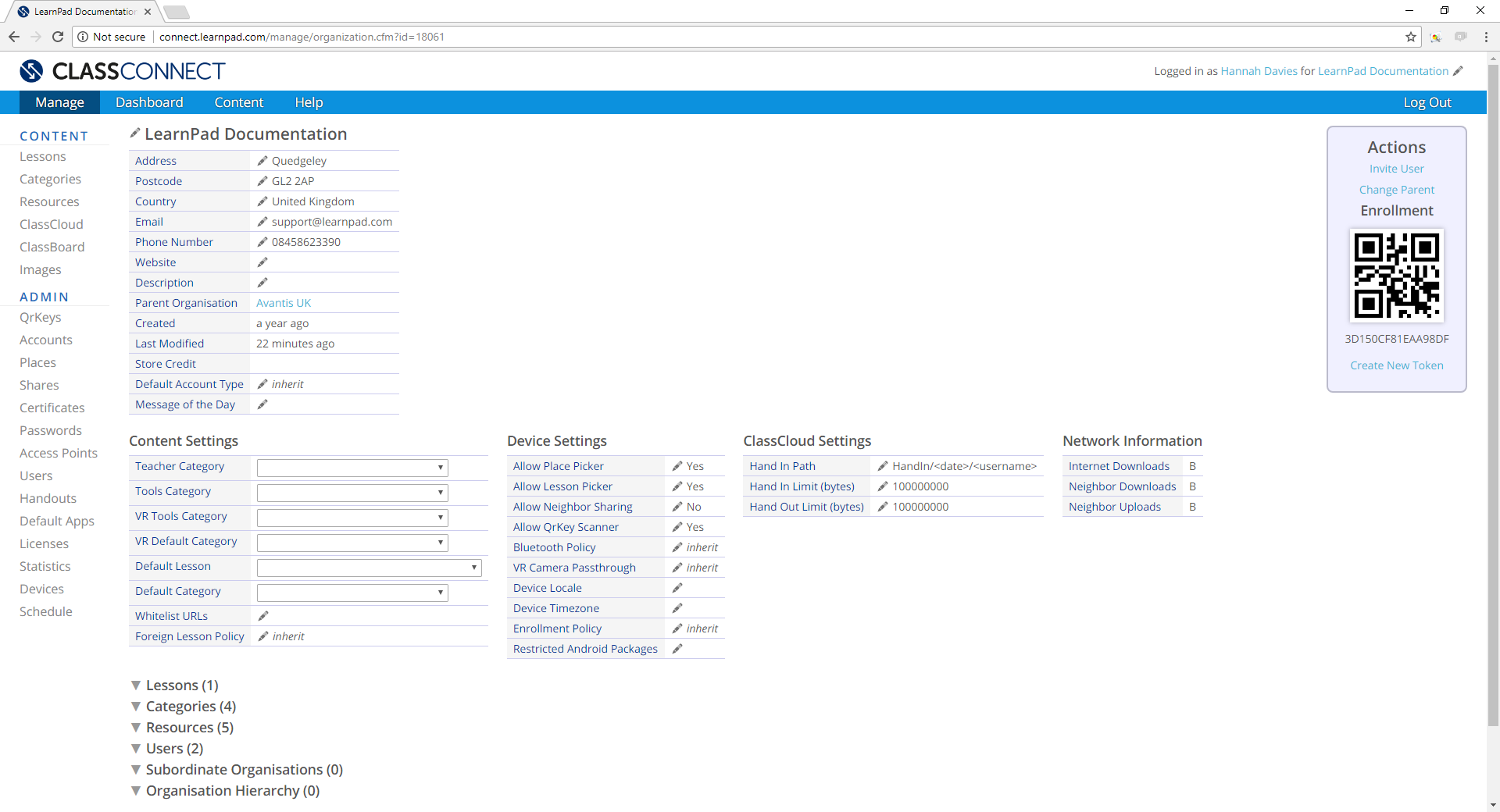
Task: Click the pencil icon next to organisation title
Action: (x=135, y=134)
